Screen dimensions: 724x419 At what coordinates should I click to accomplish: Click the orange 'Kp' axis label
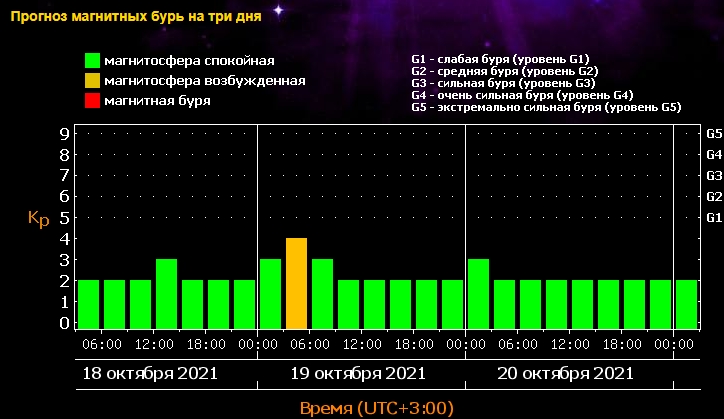coord(38,217)
